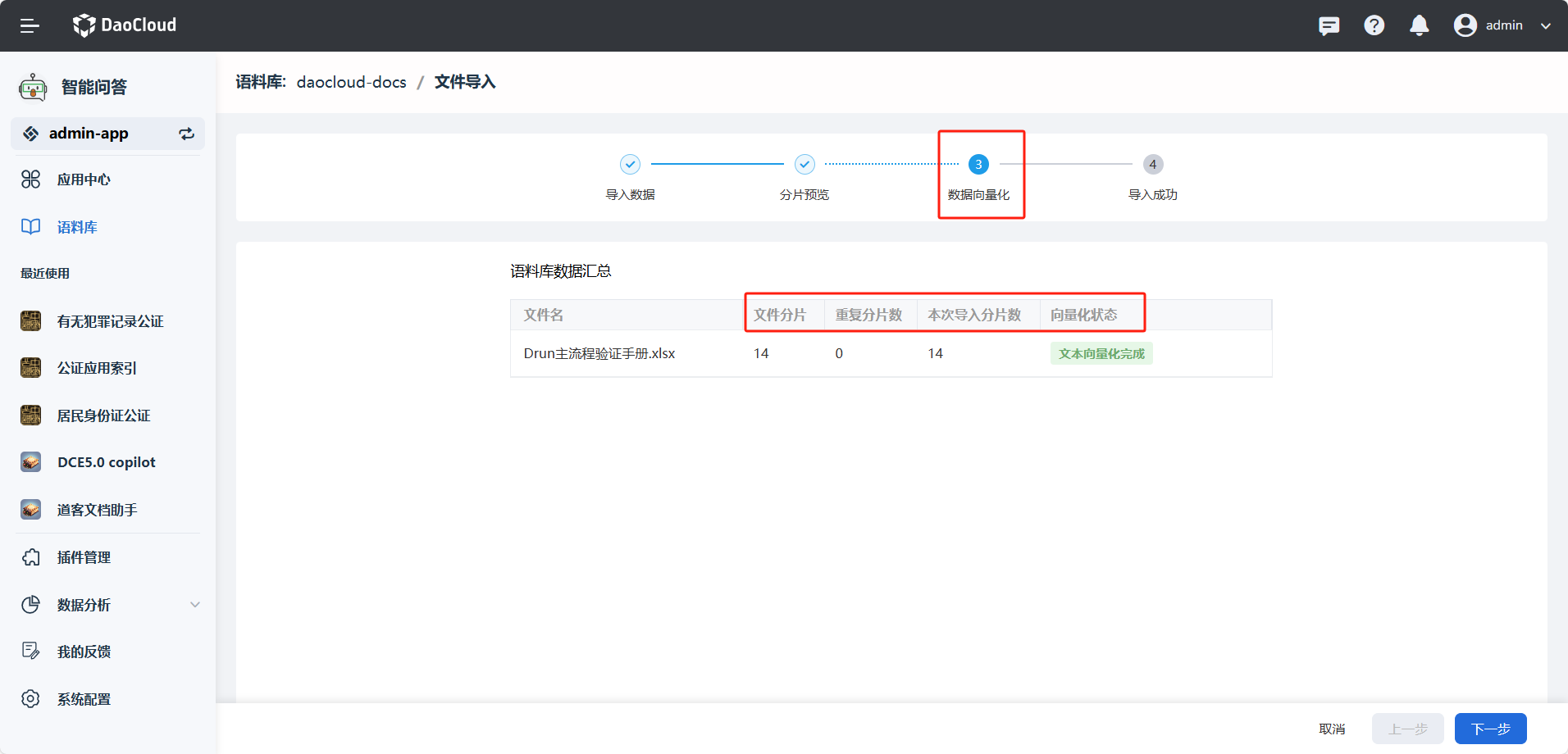The width and height of the screenshot is (1568, 754).
Task: Click the daocloud-docs breadcrumb link
Action: pyautogui.click(x=351, y=82)
